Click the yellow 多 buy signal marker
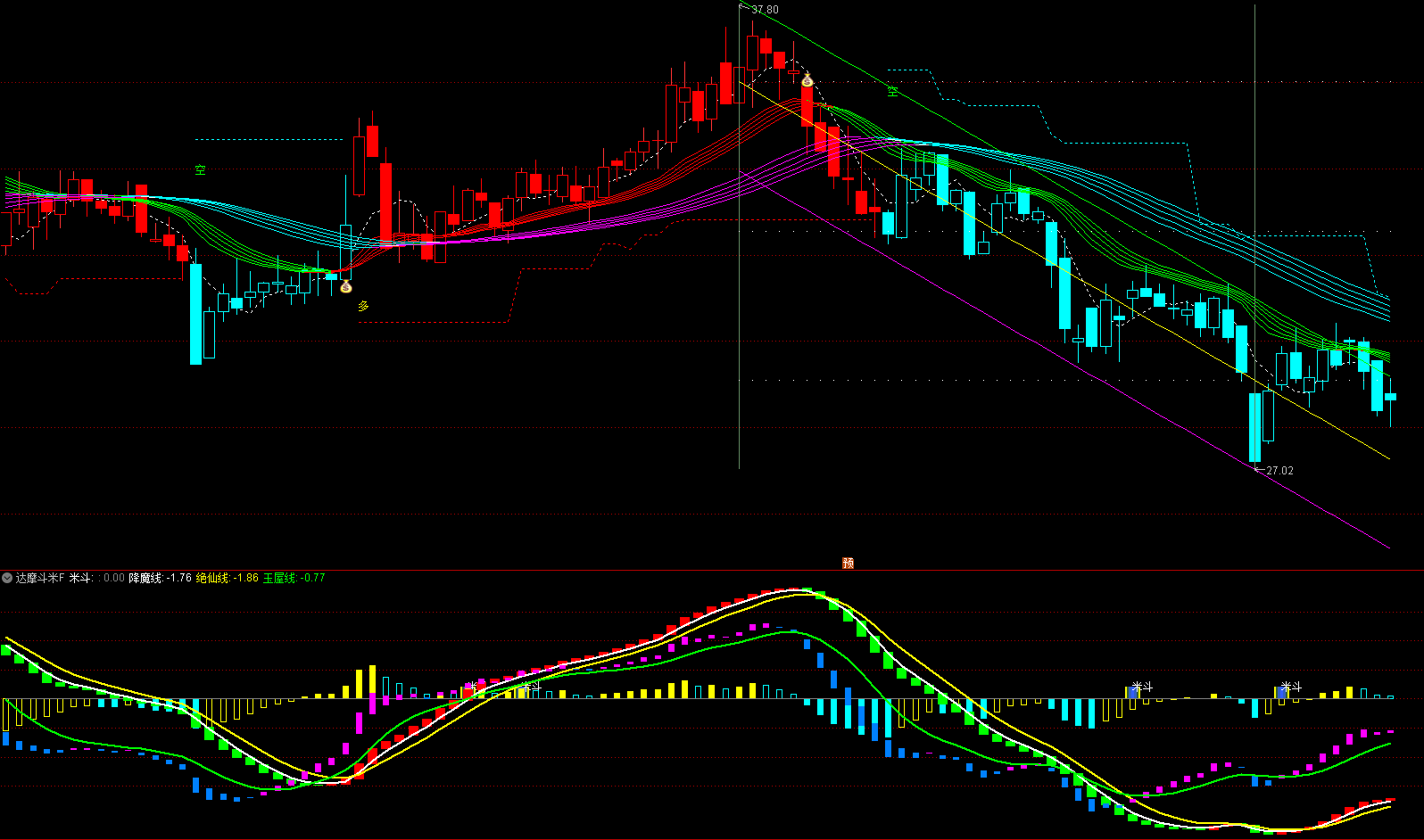This screenshot has width=1424, height=840. (363, 306)
